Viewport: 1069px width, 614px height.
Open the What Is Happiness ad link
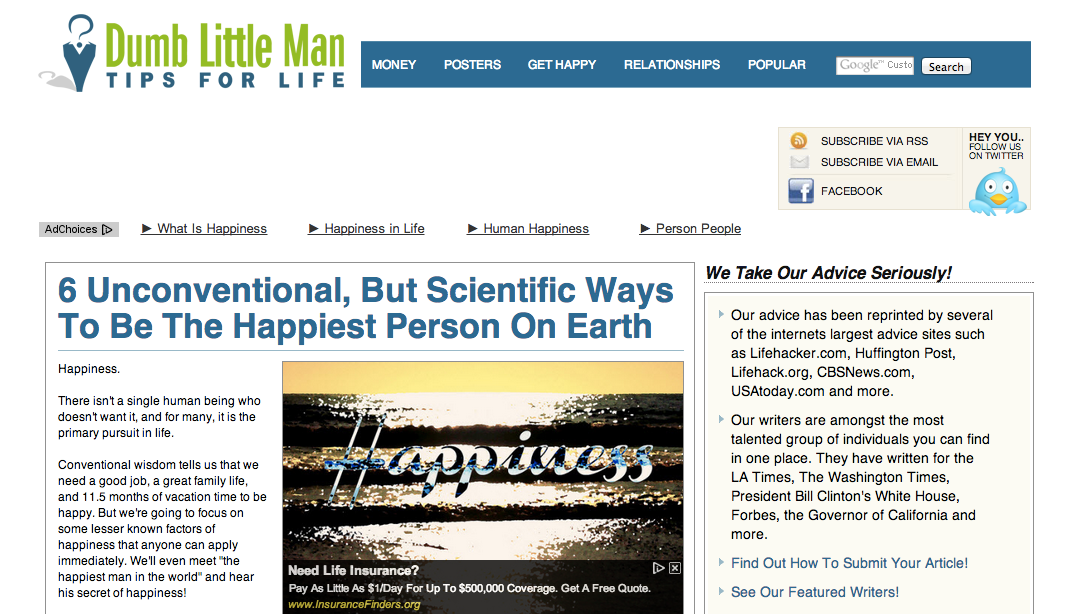click(x=212, y=229)
